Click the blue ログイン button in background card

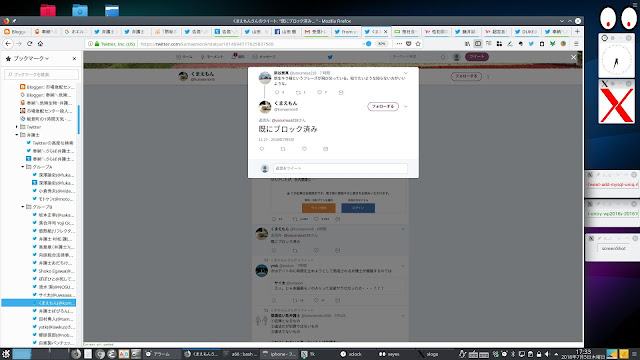(x=358, y=208)
